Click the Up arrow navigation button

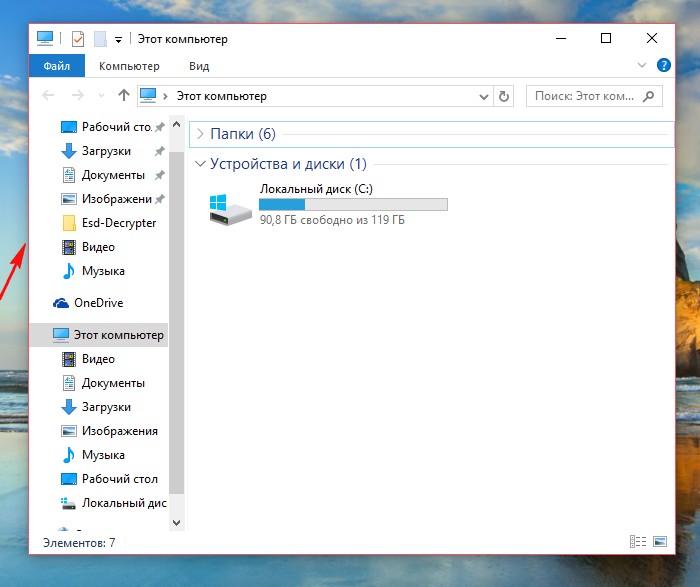click(123, 96)
